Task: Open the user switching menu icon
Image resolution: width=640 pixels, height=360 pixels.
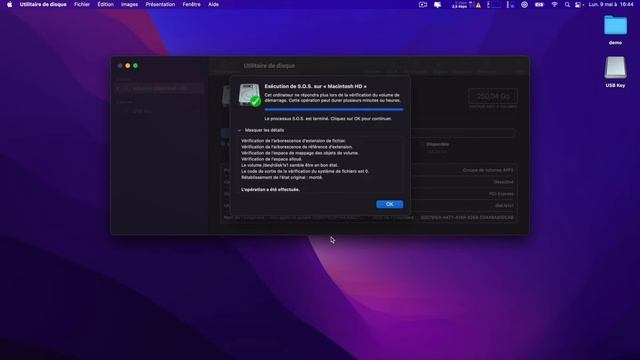Action: (578, 4)
